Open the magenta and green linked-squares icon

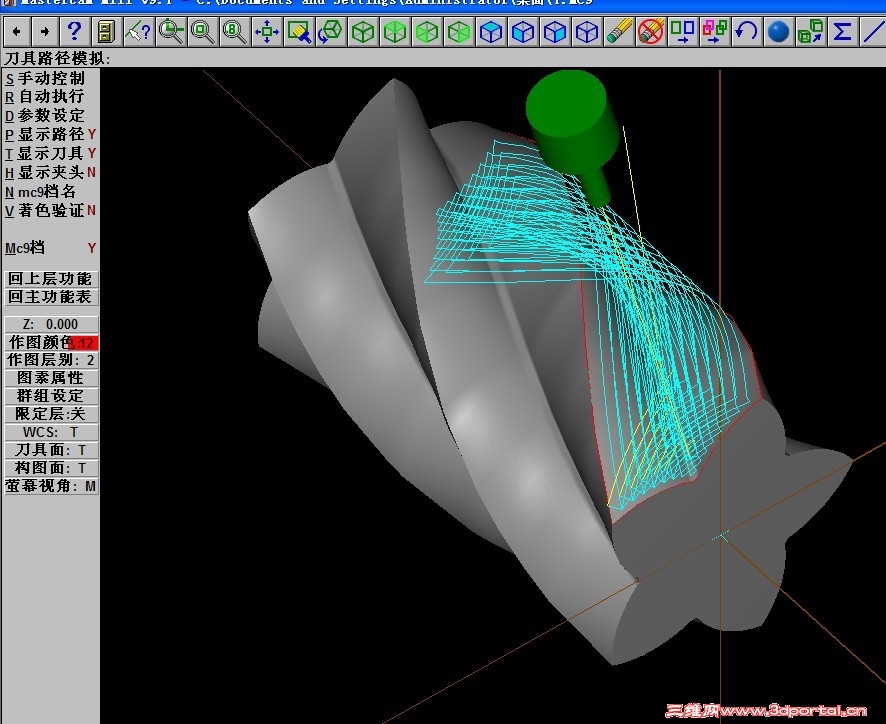coord(715,32)
